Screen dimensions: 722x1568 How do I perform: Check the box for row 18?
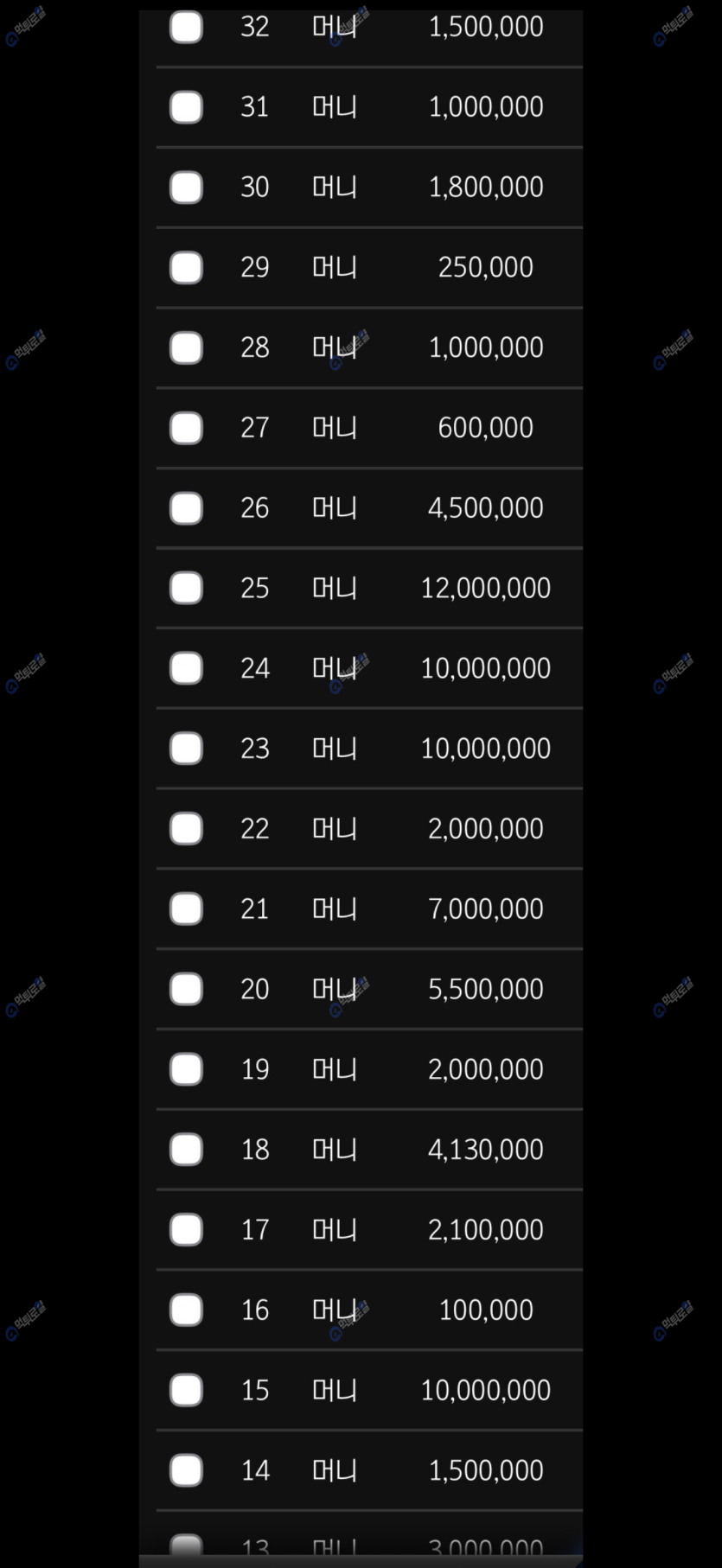pyautogui.click(x=186, y=1150)
